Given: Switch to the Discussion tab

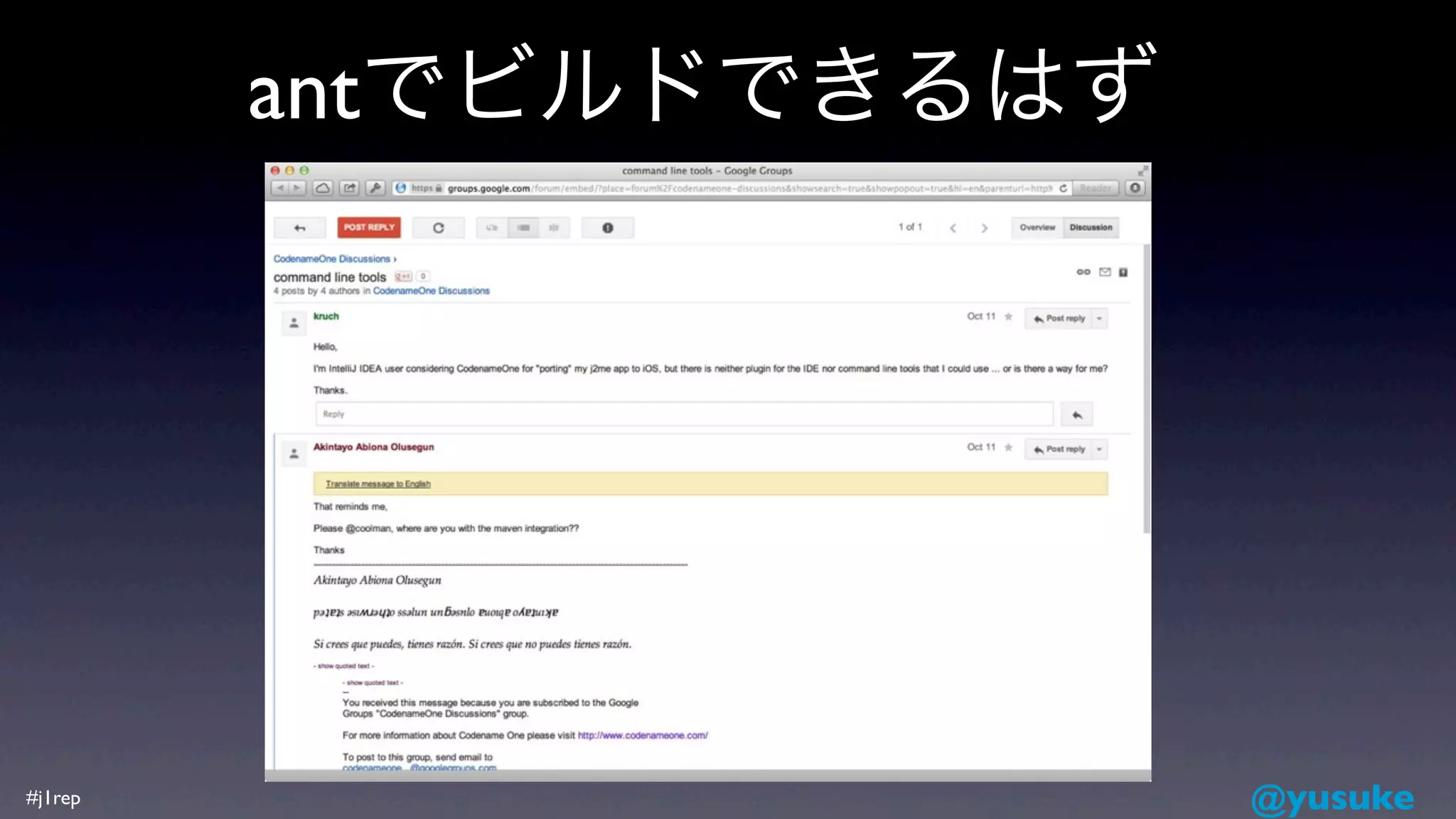Looking at the screenshot, I should click(x=1091, y=227).
